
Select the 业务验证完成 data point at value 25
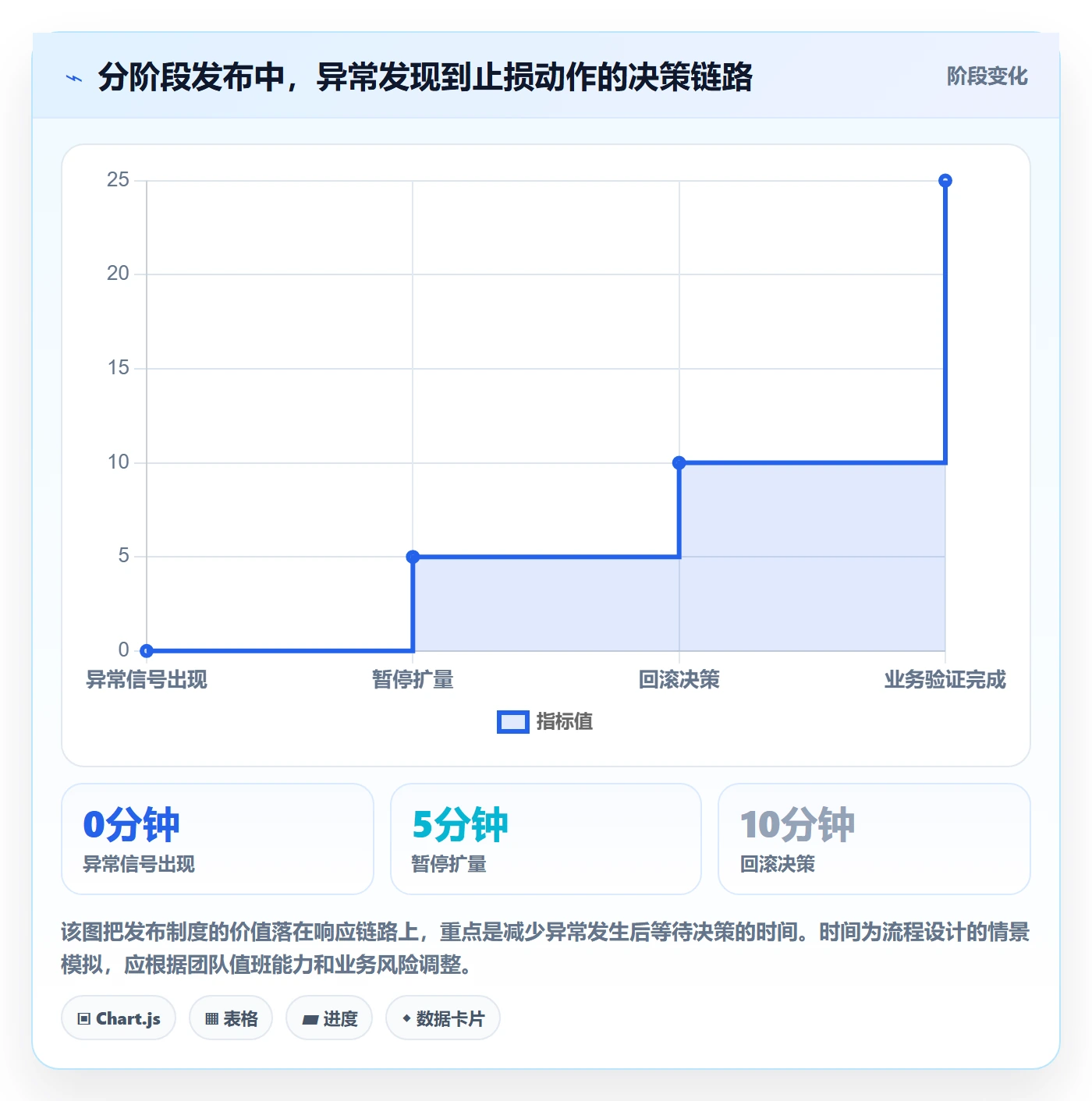point(945,181)
